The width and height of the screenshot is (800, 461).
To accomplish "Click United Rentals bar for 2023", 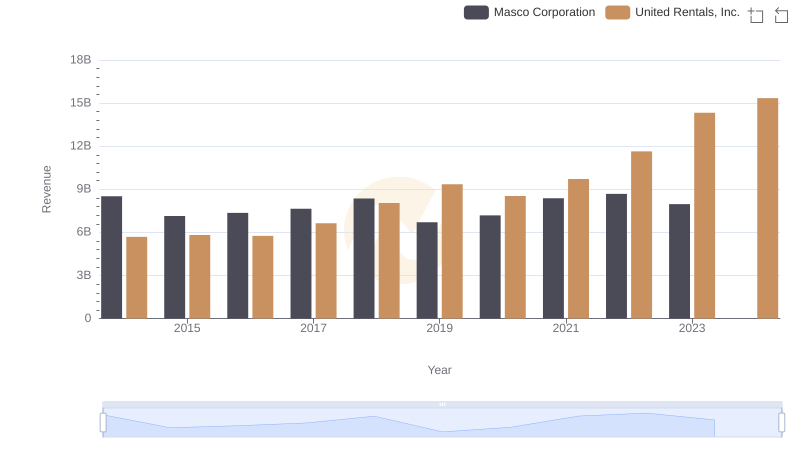I will coord(705,216).
